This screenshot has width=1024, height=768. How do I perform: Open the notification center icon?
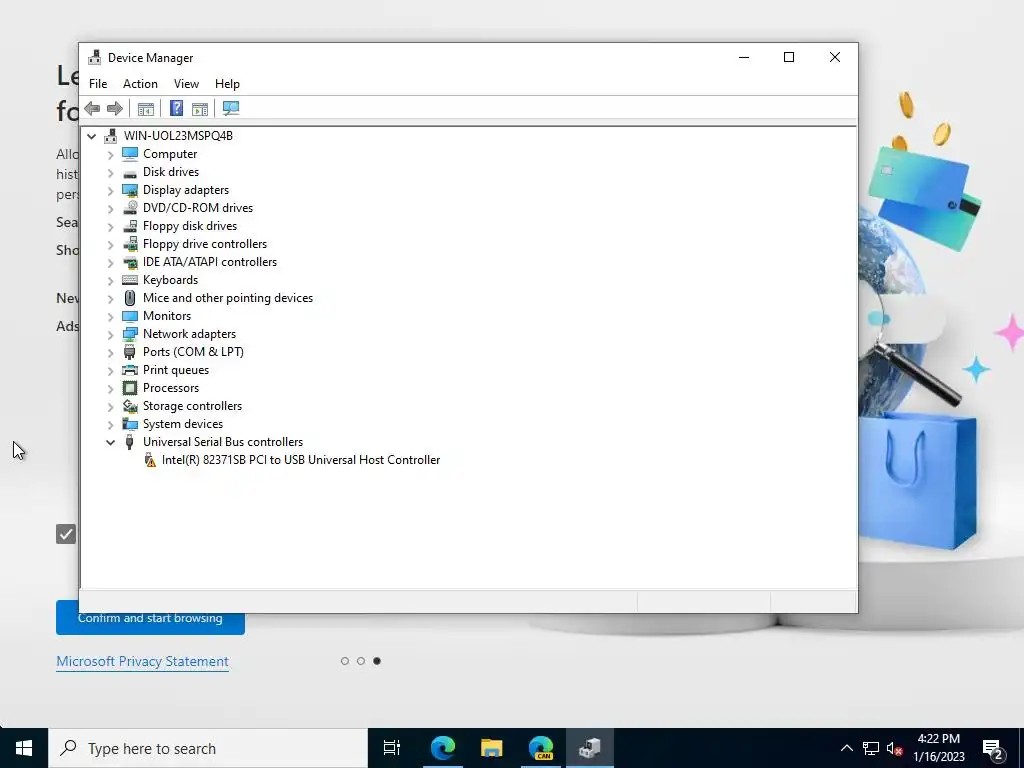993,750
